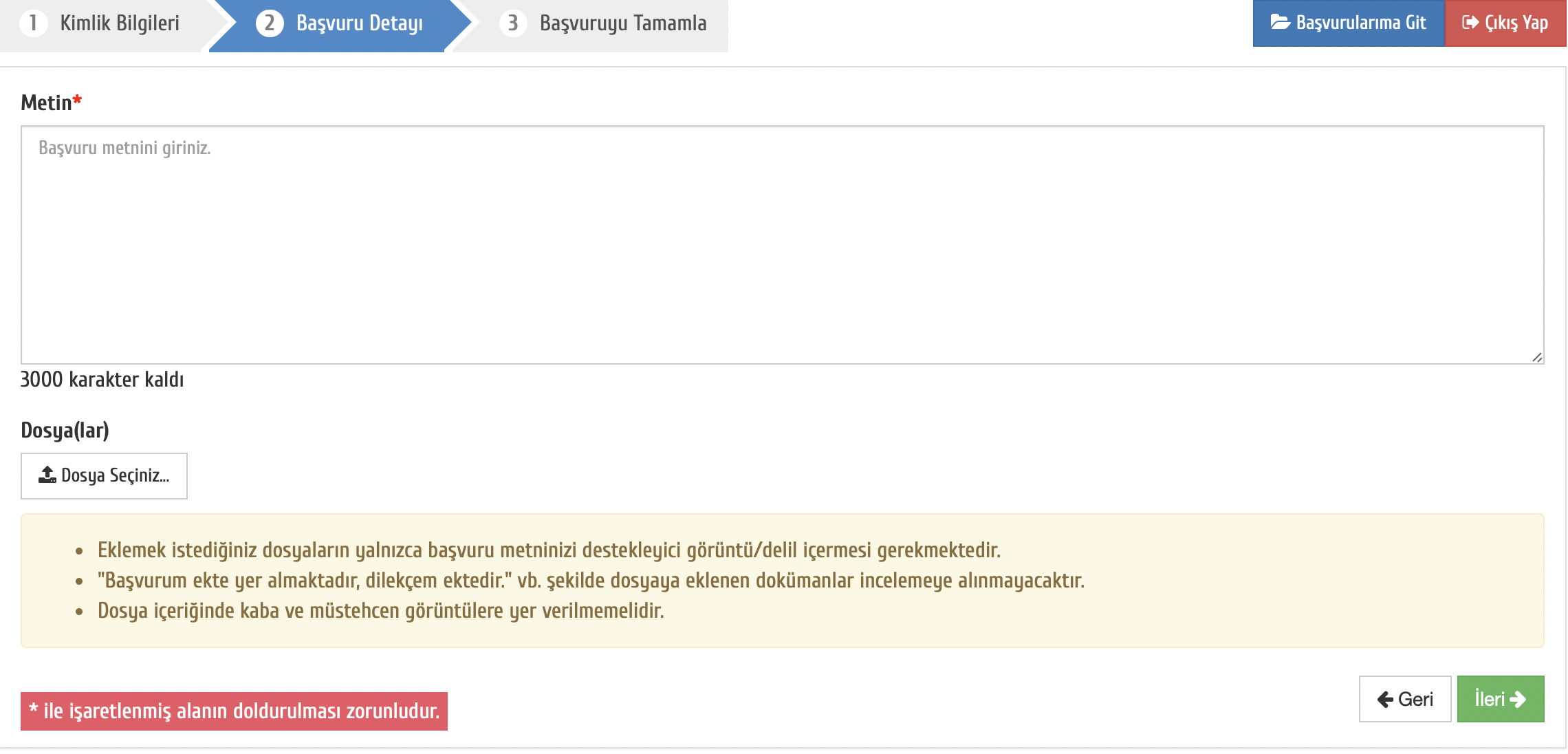Screen dimensions: 1568x754
Task: Click the right arrow icon on İleri
Action: tap(1518, 700)
